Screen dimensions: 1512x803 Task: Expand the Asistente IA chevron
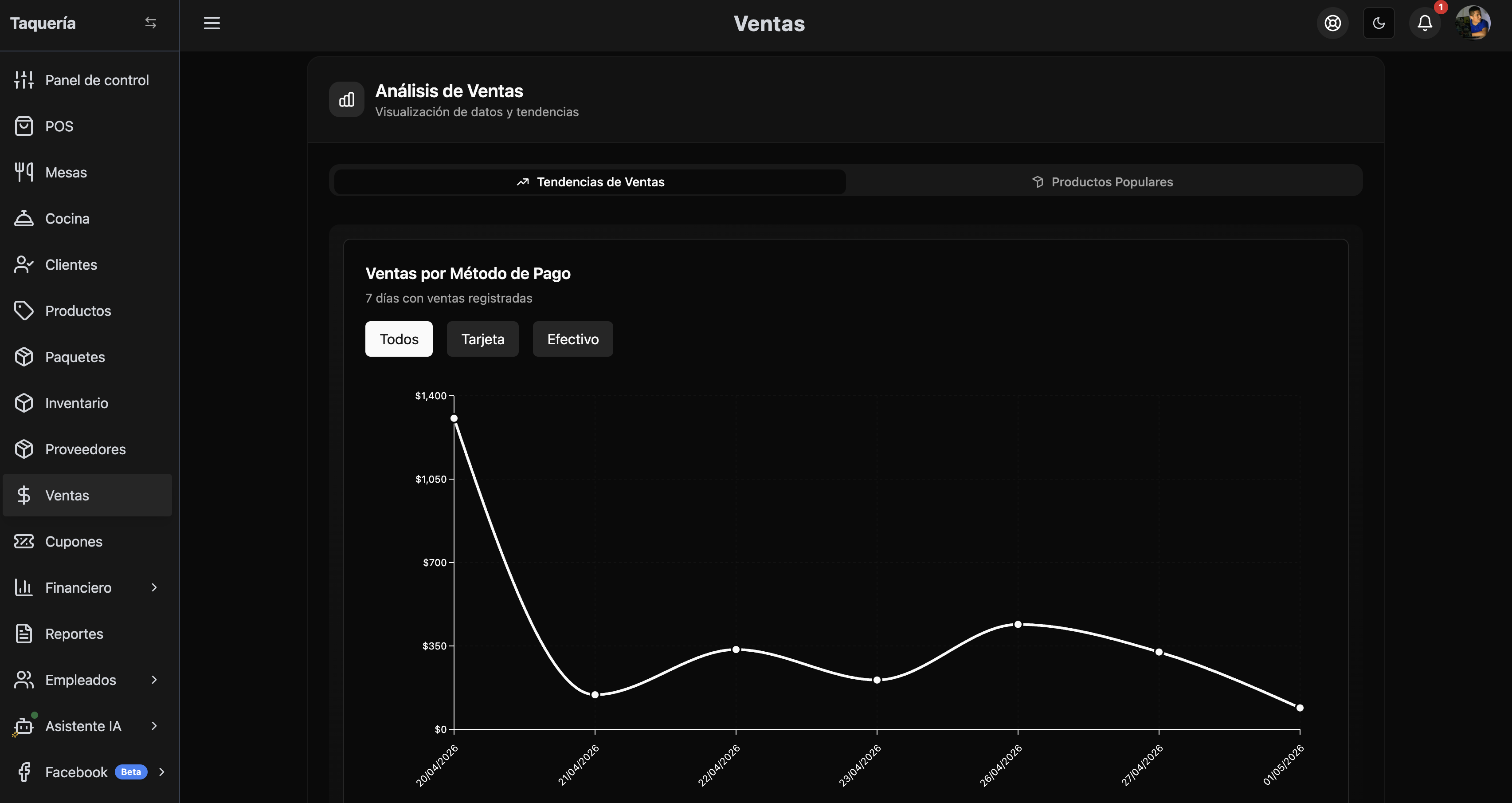[154, 725]
